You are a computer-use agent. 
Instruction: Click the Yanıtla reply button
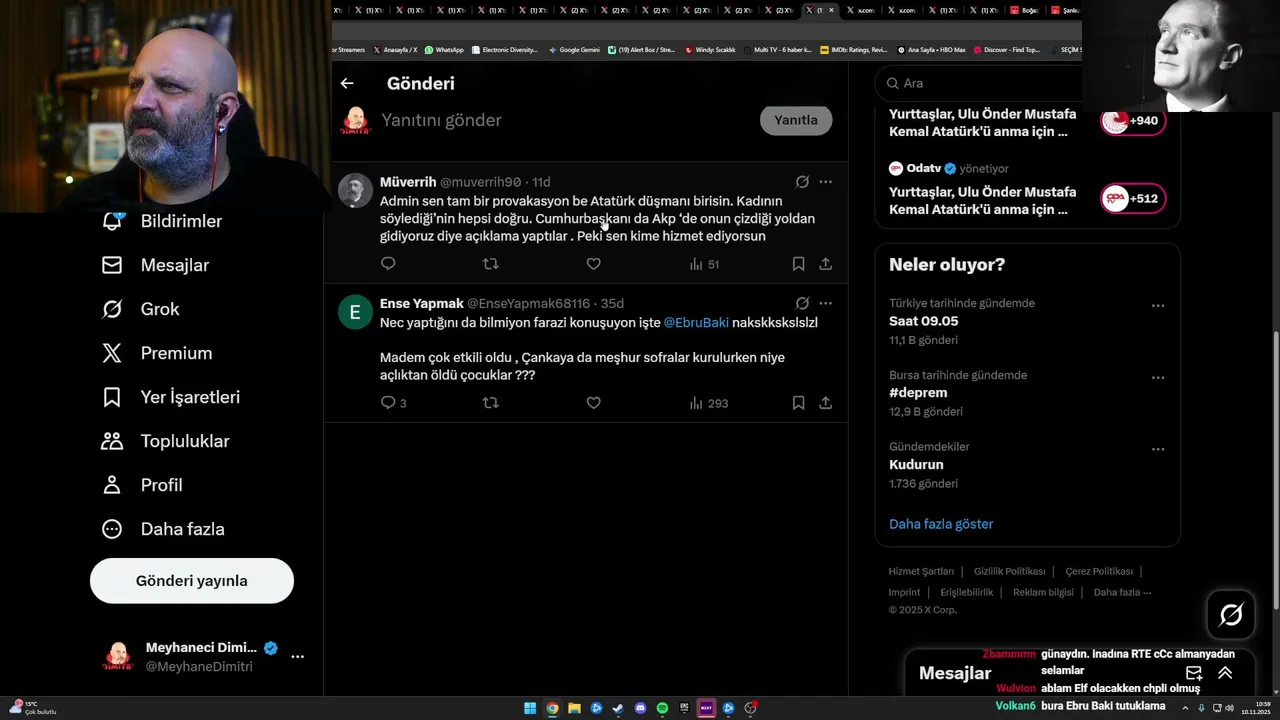[796, 120]
